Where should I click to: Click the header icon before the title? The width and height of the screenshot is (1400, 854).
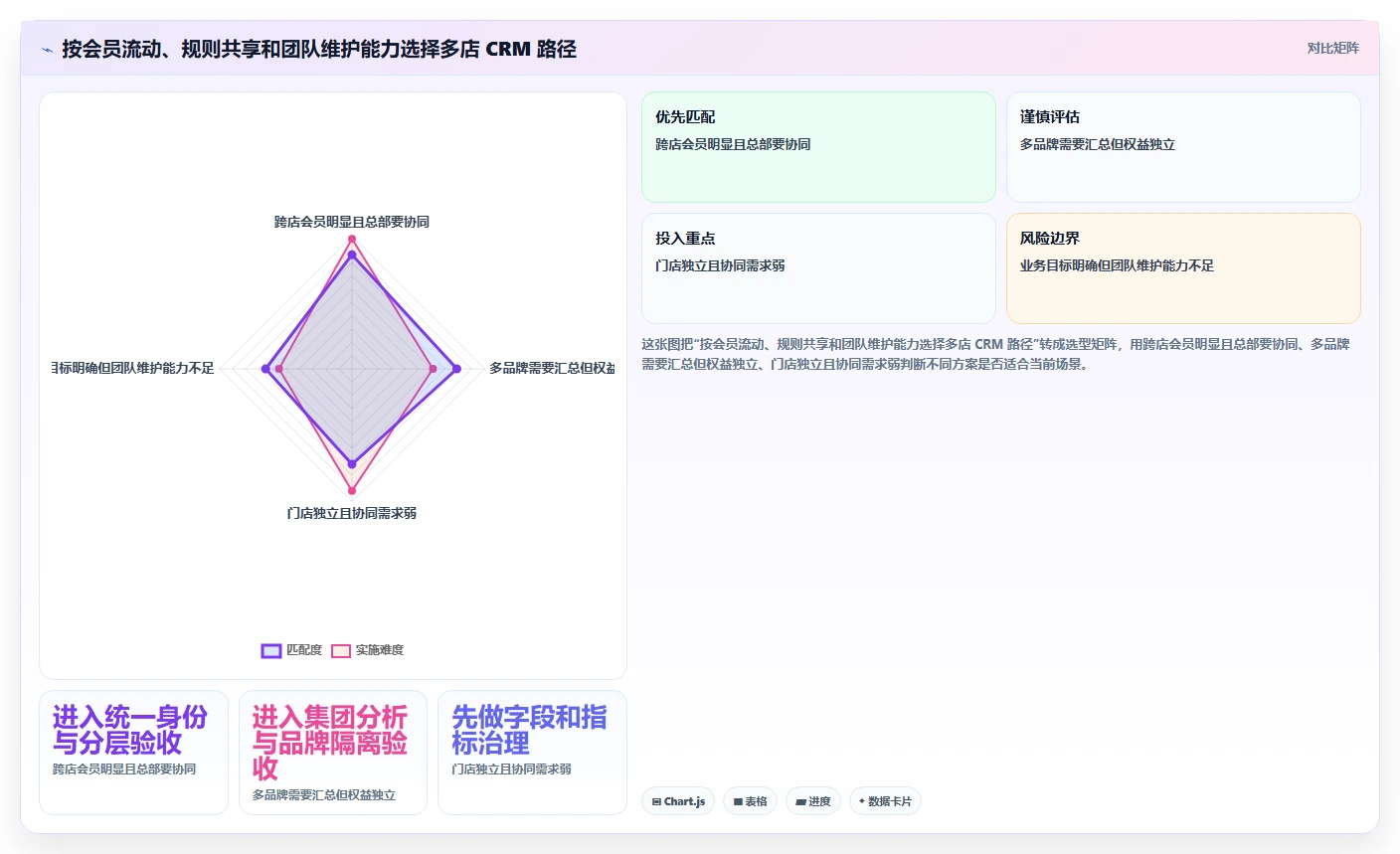(47, 50)
